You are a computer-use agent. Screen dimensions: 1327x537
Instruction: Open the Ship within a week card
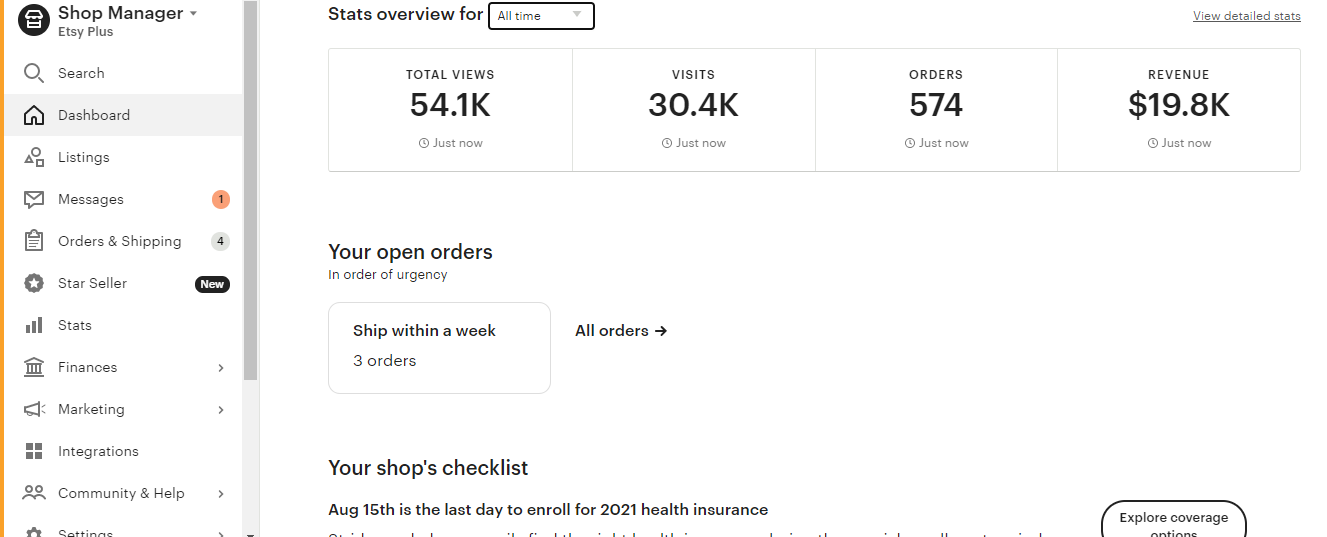tap(439, 348)
